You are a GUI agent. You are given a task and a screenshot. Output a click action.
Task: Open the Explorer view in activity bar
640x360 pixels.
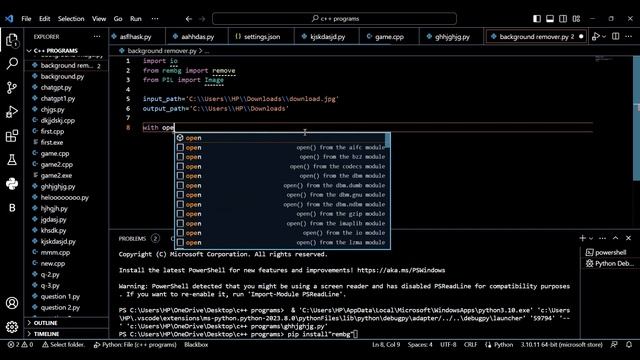pos(12,40)
